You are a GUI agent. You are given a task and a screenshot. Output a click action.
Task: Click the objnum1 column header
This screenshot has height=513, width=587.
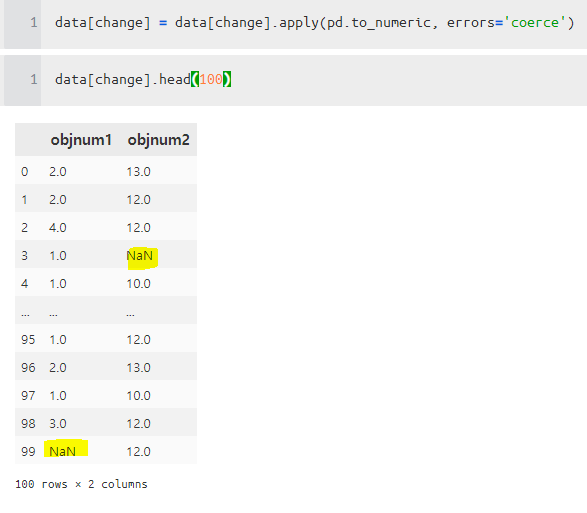click(x=81, y=140)
